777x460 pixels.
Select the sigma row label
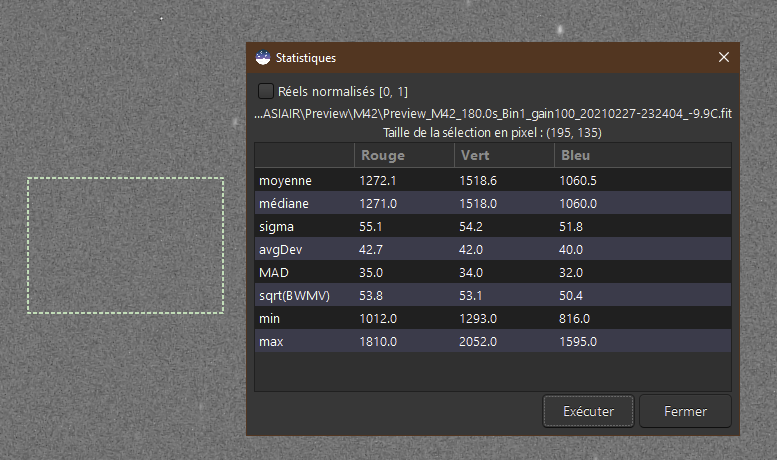click(x=277, y=227)
